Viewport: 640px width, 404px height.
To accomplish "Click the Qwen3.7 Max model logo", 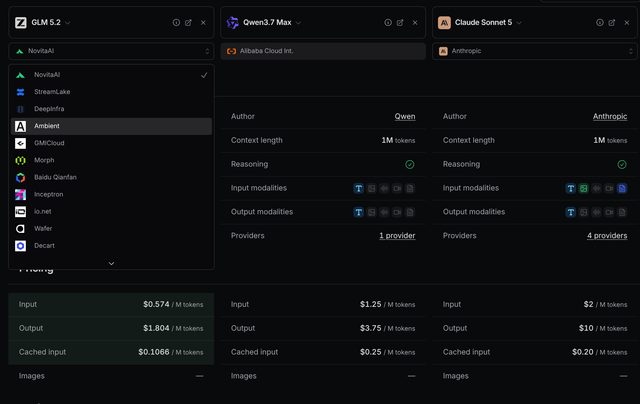I will coord(233,22).
